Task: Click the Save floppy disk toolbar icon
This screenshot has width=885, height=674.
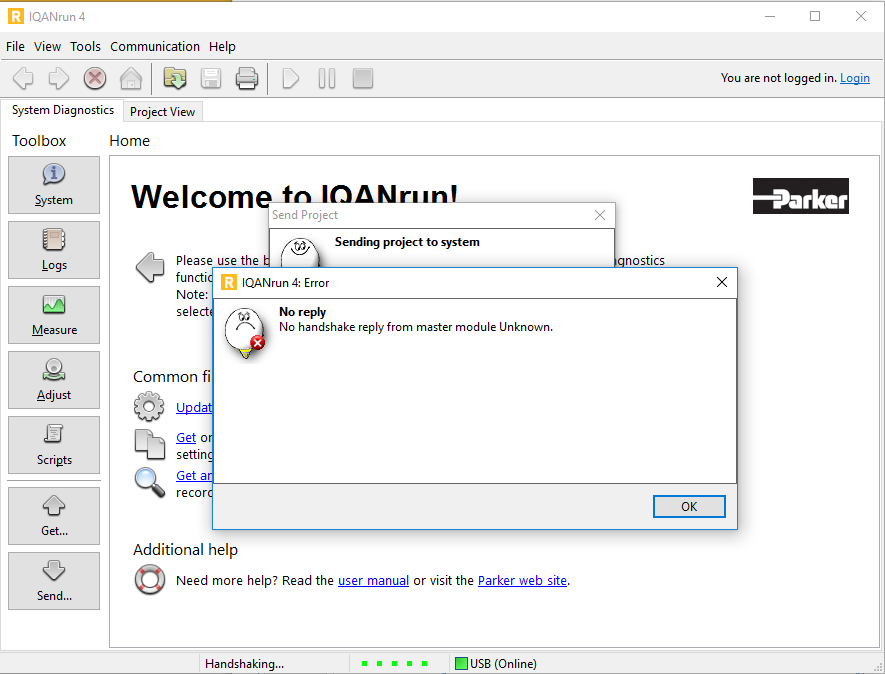Action: [x=211, y=78]
